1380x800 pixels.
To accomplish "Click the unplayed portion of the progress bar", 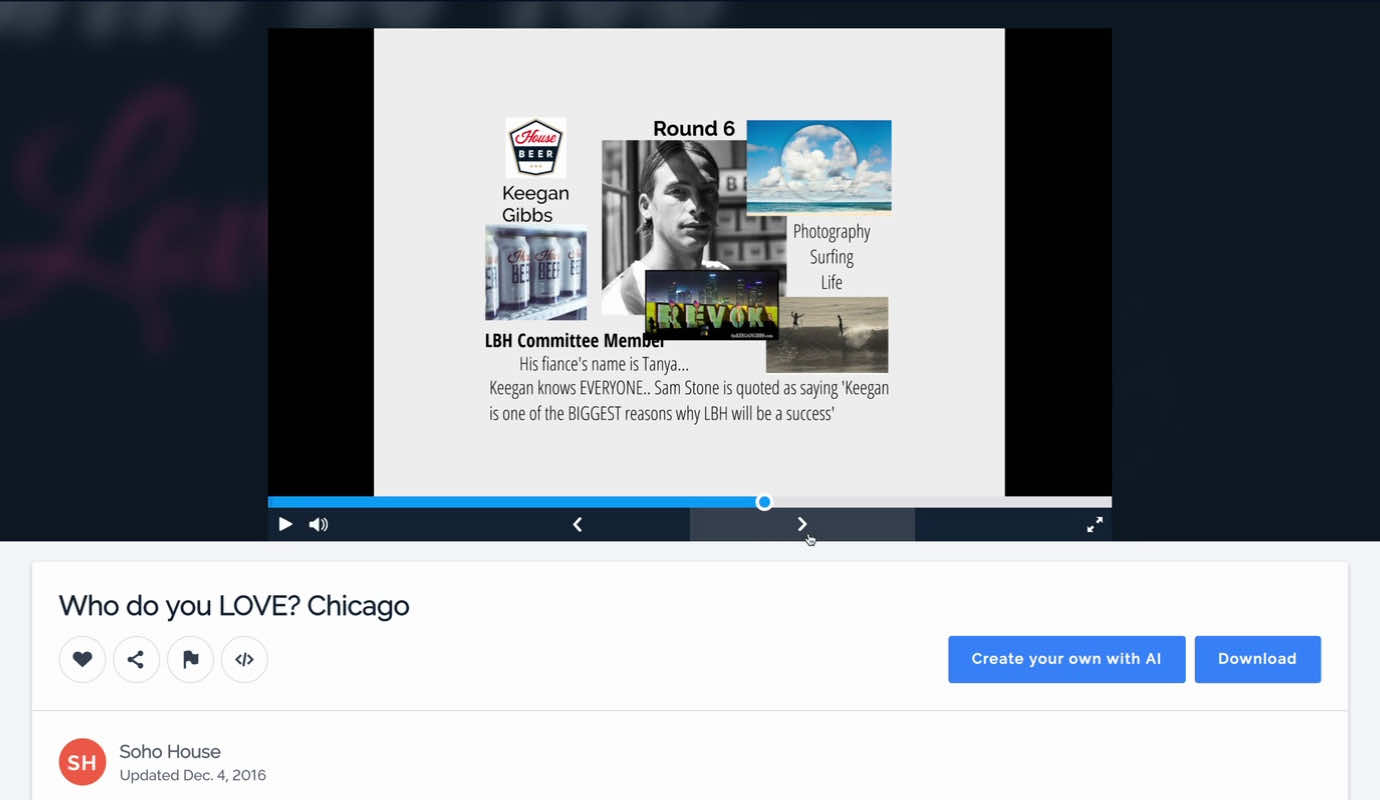I will click(x=940, y=502).
